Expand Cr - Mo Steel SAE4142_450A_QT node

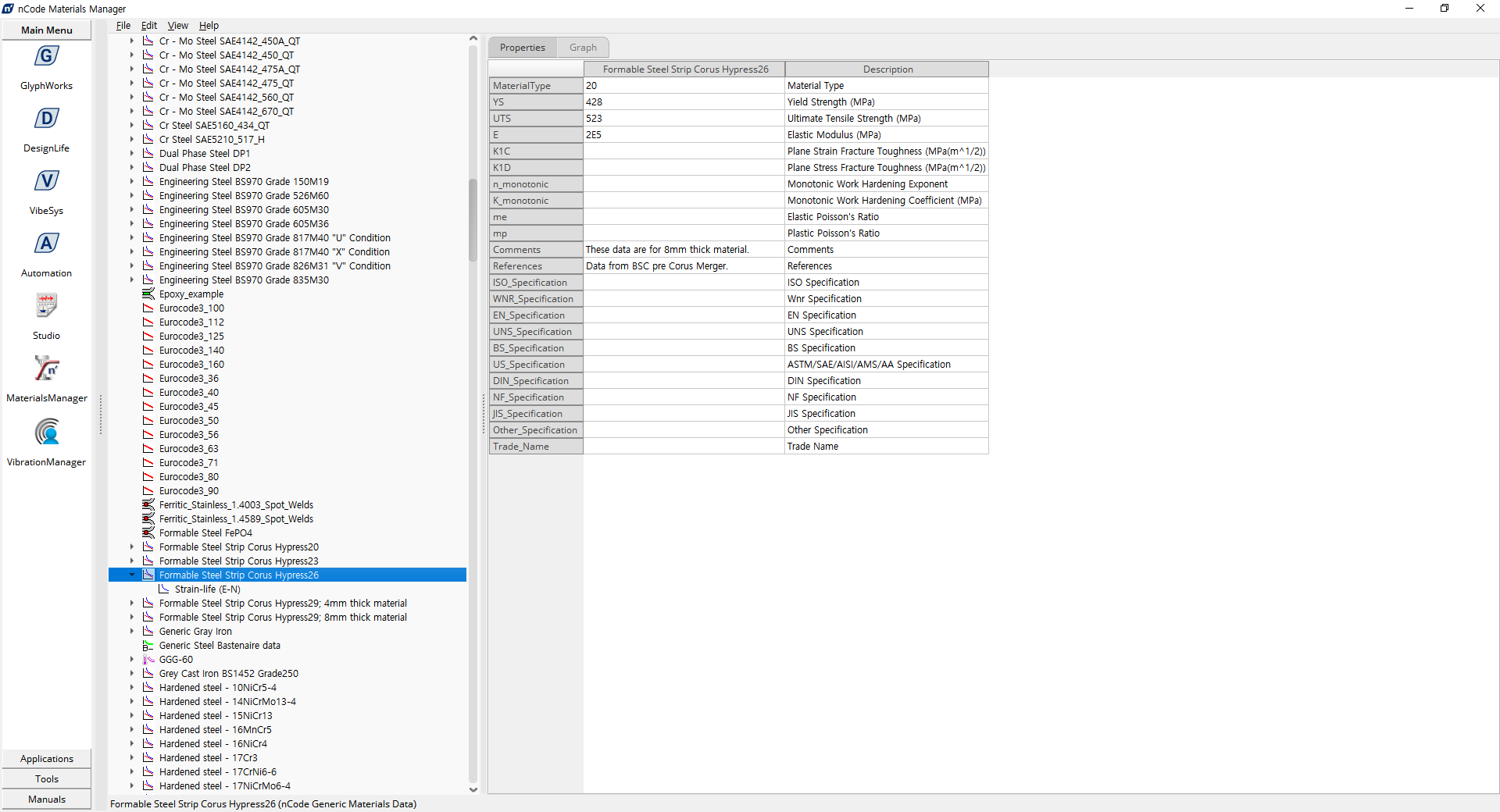[132, 41]
